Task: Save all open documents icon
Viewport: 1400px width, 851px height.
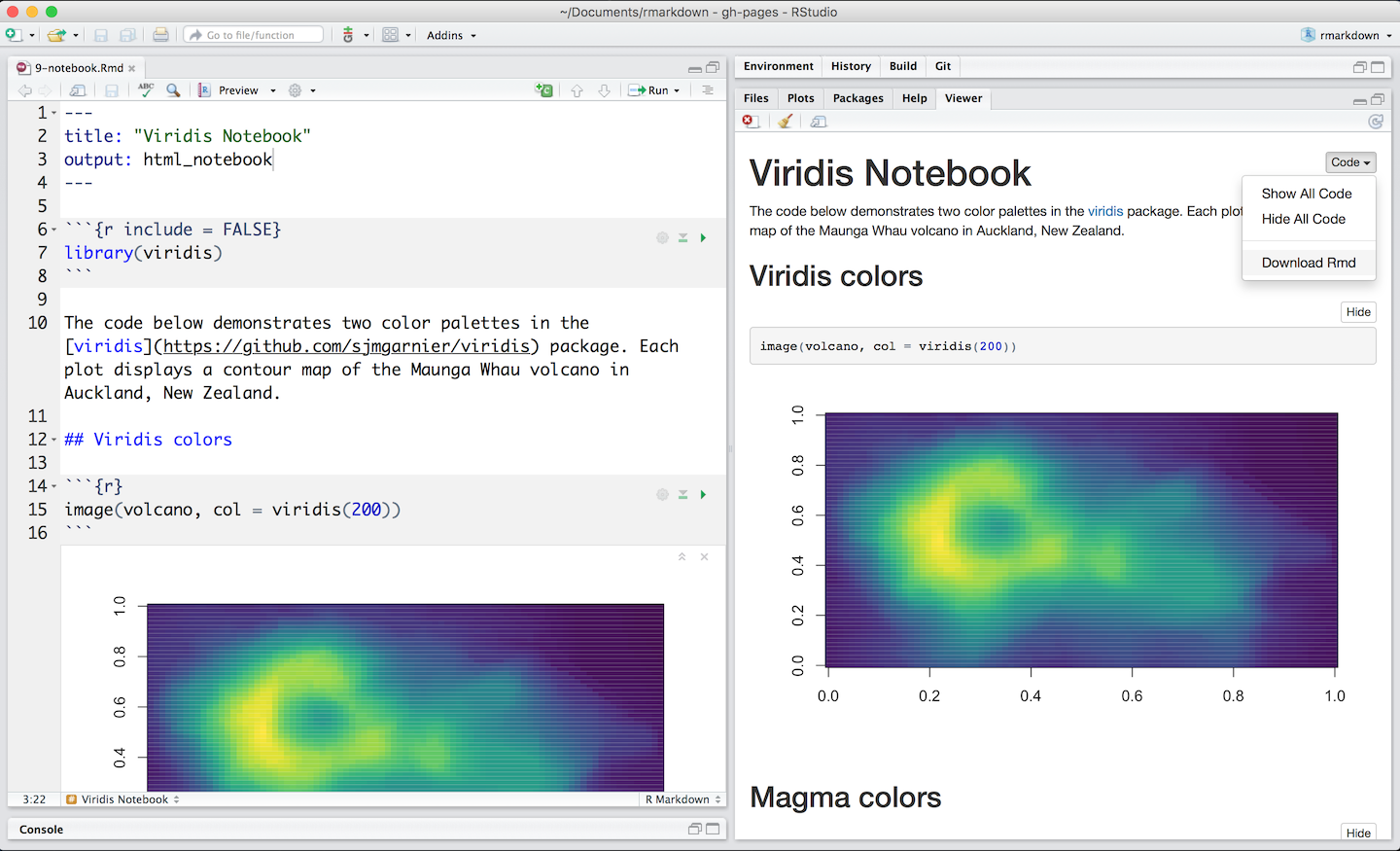Action: [x=127, y=35]
